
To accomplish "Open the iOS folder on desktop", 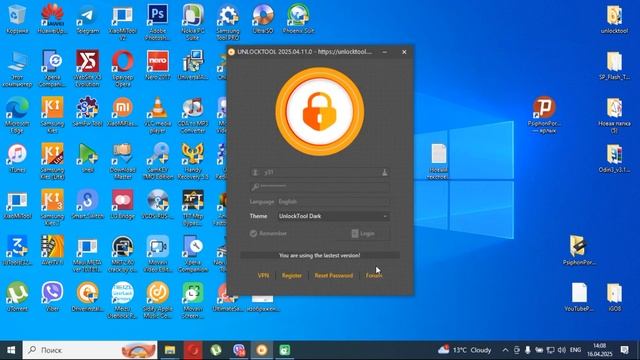I will (x=614, y=297).
